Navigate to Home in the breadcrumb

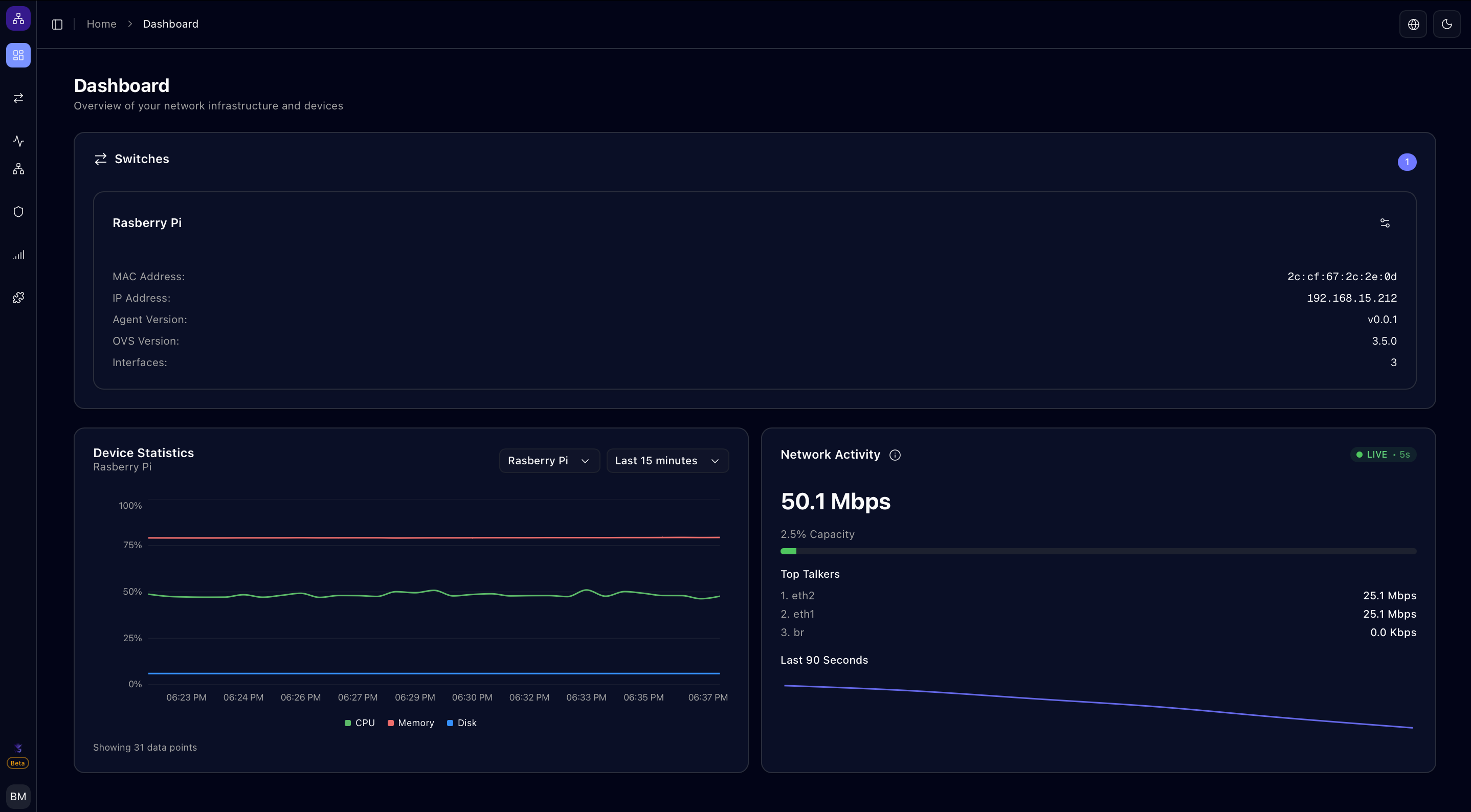click(101, 24)
